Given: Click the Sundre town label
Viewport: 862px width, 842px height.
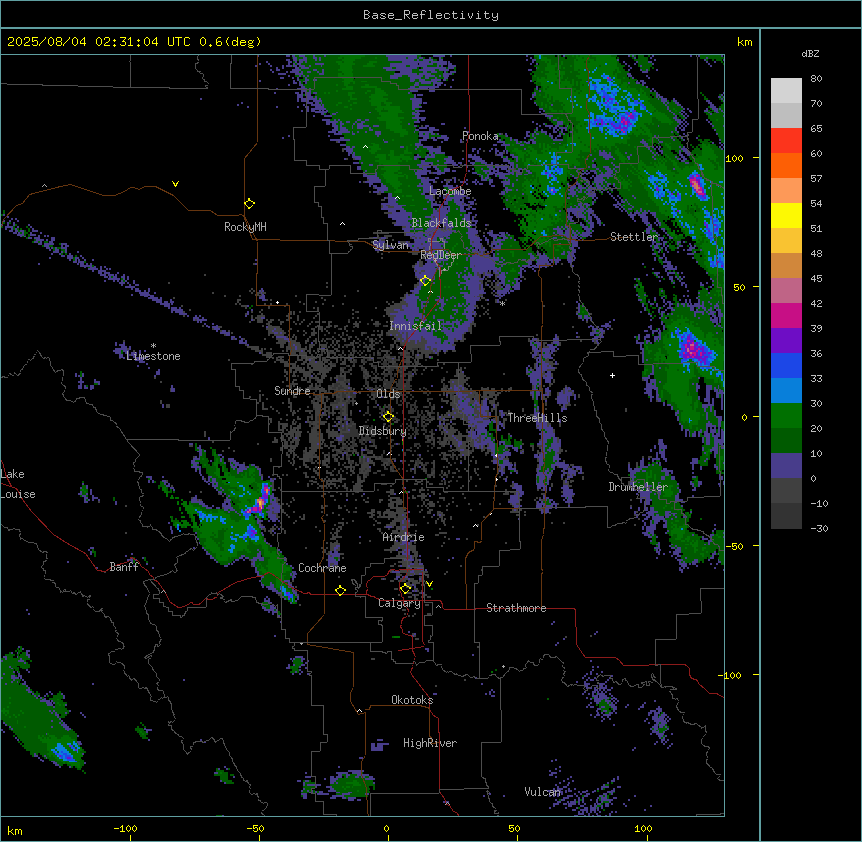Looking at the screenshot, I should [x=292, y=391].
